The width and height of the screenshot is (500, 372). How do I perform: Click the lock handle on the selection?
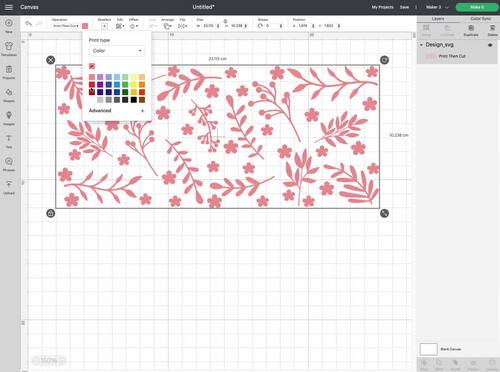[x=51, y=213]
